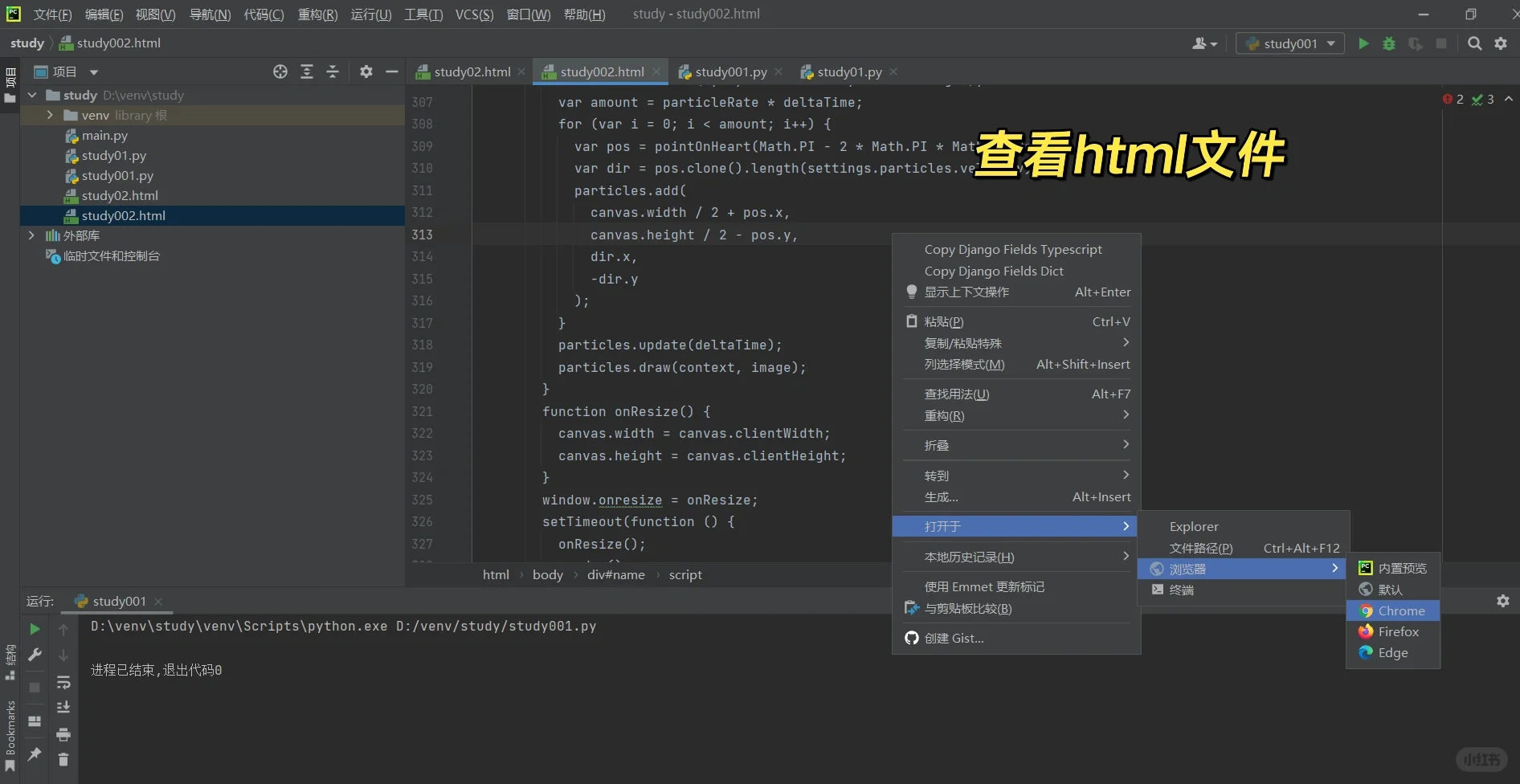The image size is (1520, 784).
Task: Open Bookmarks tool window on left strip
Action: click(x=10, y=736)
